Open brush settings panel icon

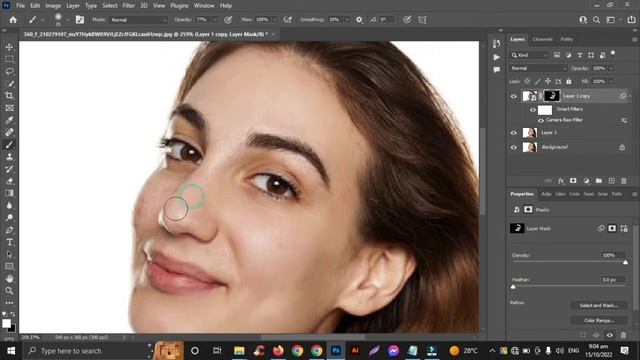pos(80,20)
